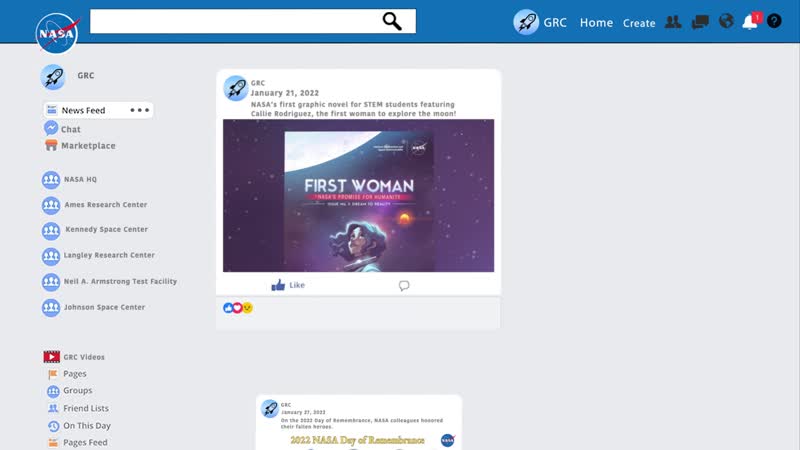Go to Home in top navigation
Screen dimensions: 800x450
coord(596,22)
